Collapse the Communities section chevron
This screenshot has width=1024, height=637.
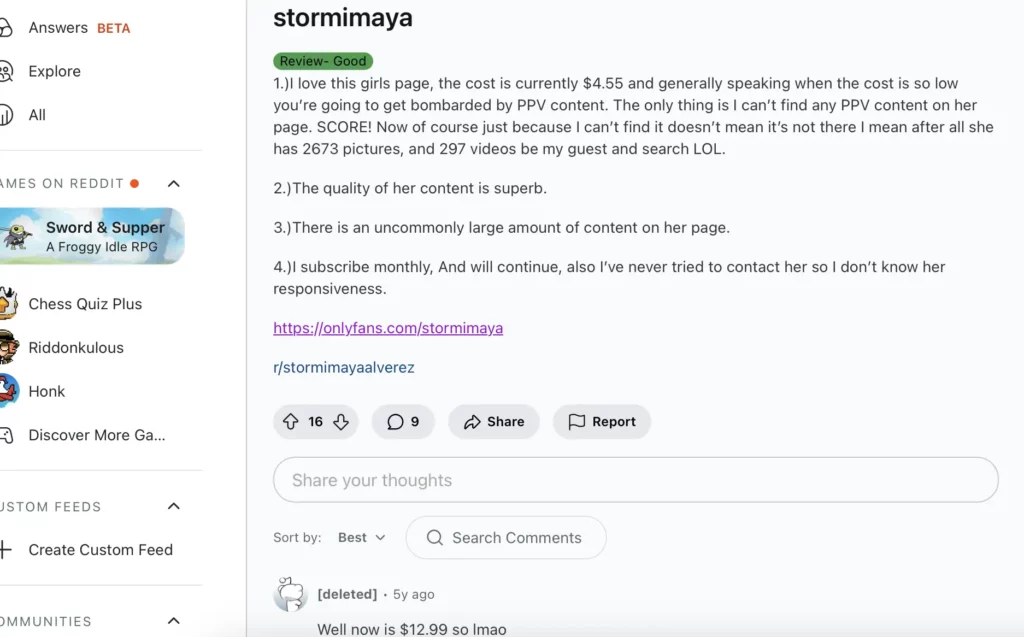click(x=174, y=621)
